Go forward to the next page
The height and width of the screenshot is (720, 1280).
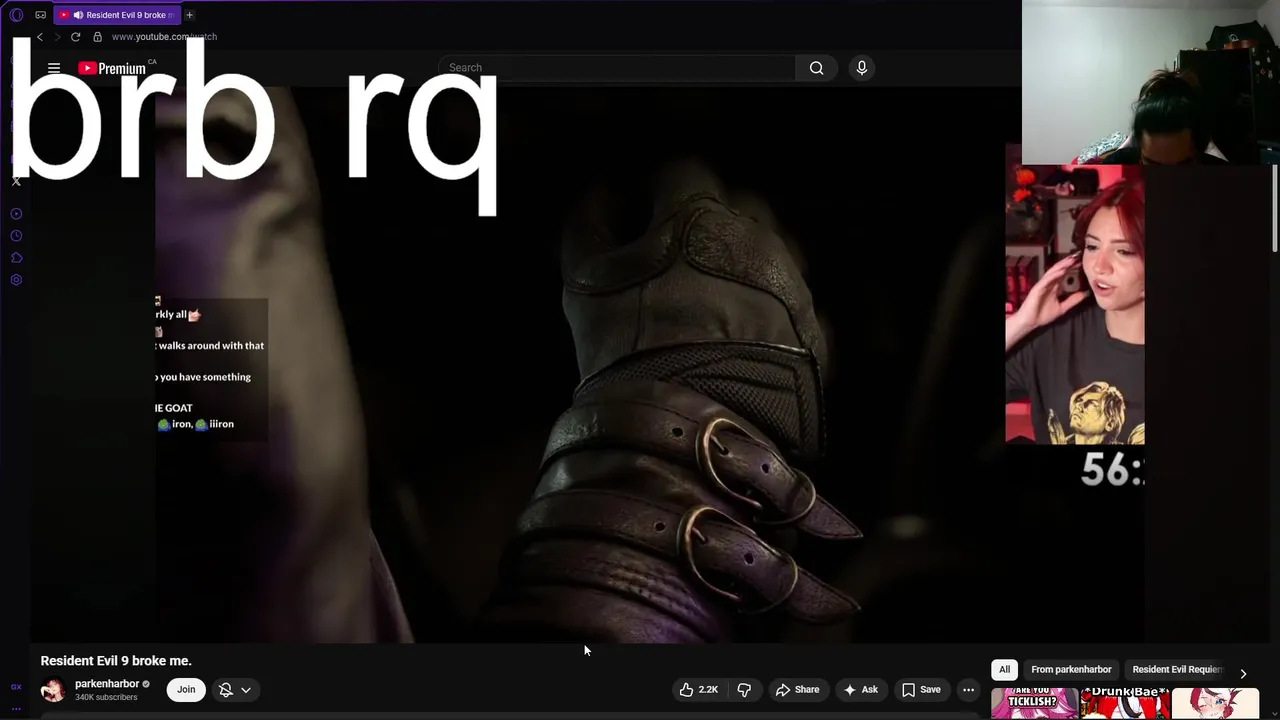coord(57,37)
